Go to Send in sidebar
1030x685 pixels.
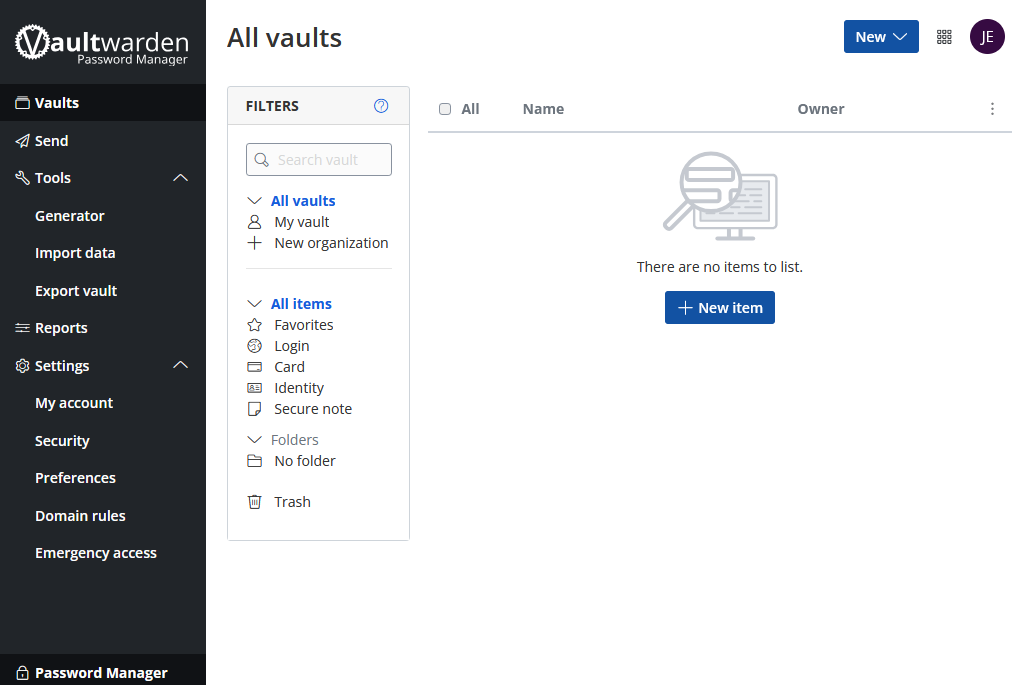pyautogui.click(x=51, y=141)
